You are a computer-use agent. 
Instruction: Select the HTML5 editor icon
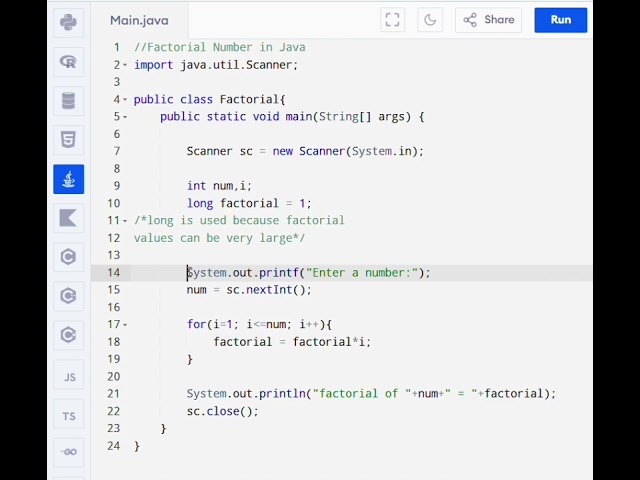coord(68,140)
